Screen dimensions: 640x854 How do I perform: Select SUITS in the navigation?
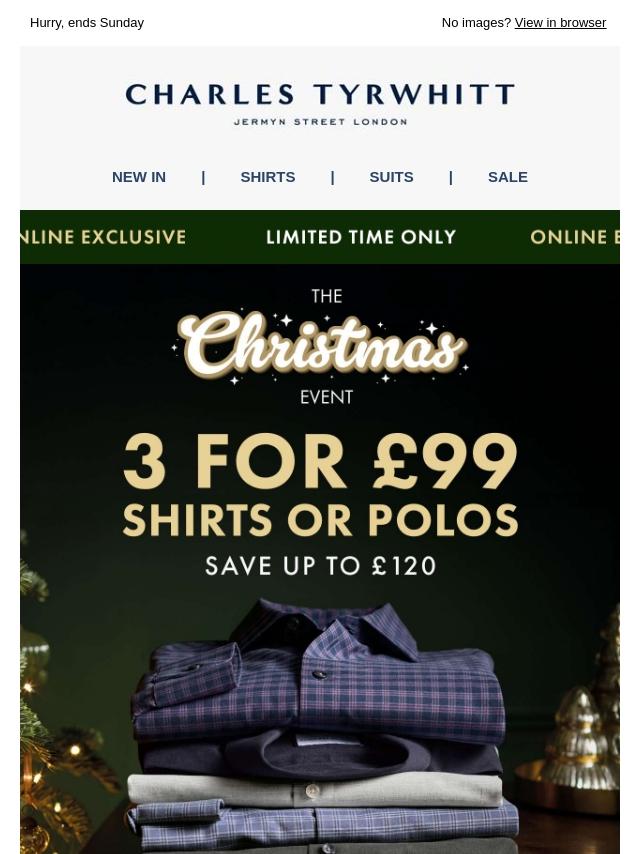[391, 177]
